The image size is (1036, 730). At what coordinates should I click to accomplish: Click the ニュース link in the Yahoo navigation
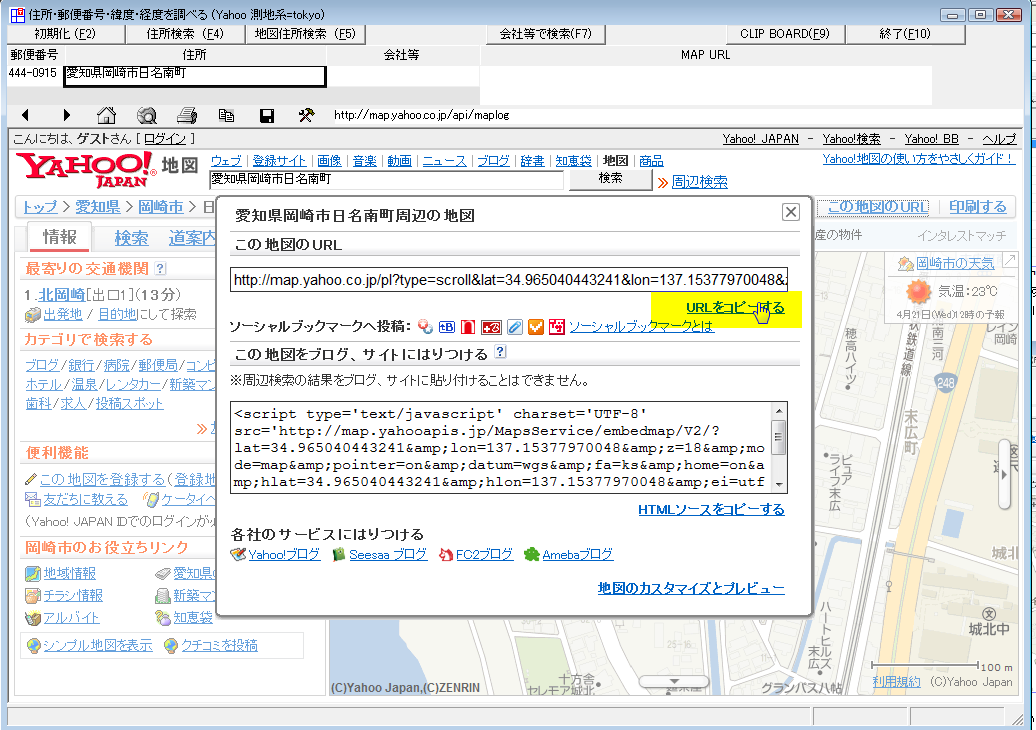point(444,161)
